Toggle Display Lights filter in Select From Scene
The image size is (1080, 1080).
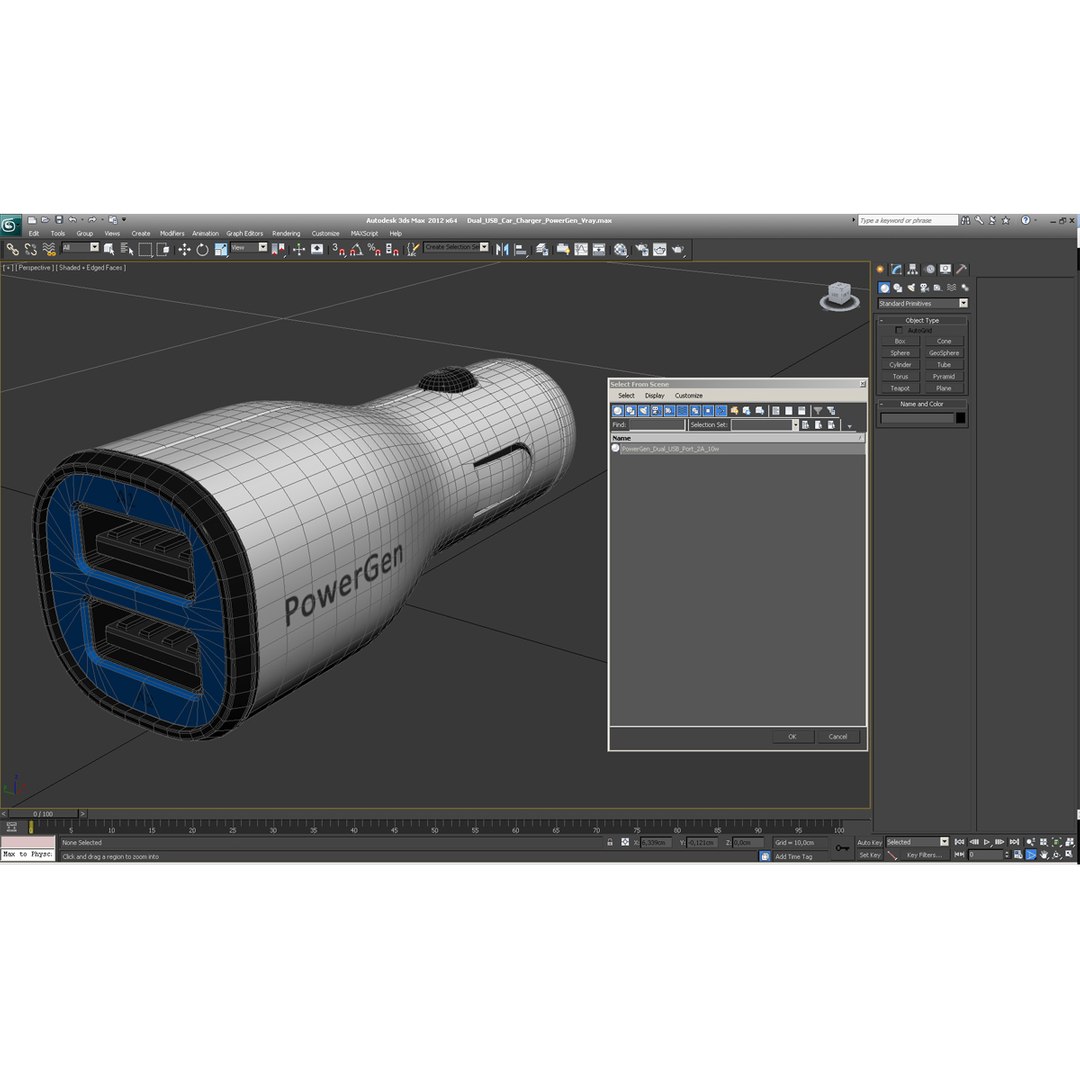click(643, 411)
